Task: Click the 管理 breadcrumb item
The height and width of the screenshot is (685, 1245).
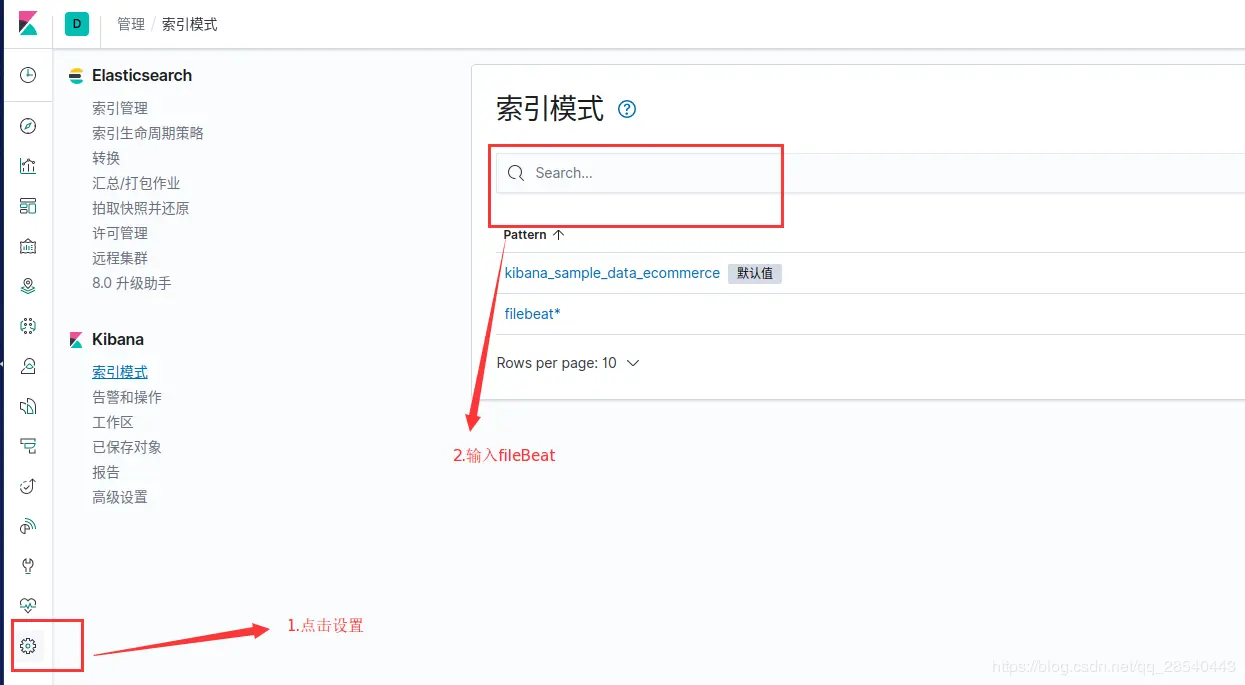Action: pyautogui.click(x=130, y=23)
